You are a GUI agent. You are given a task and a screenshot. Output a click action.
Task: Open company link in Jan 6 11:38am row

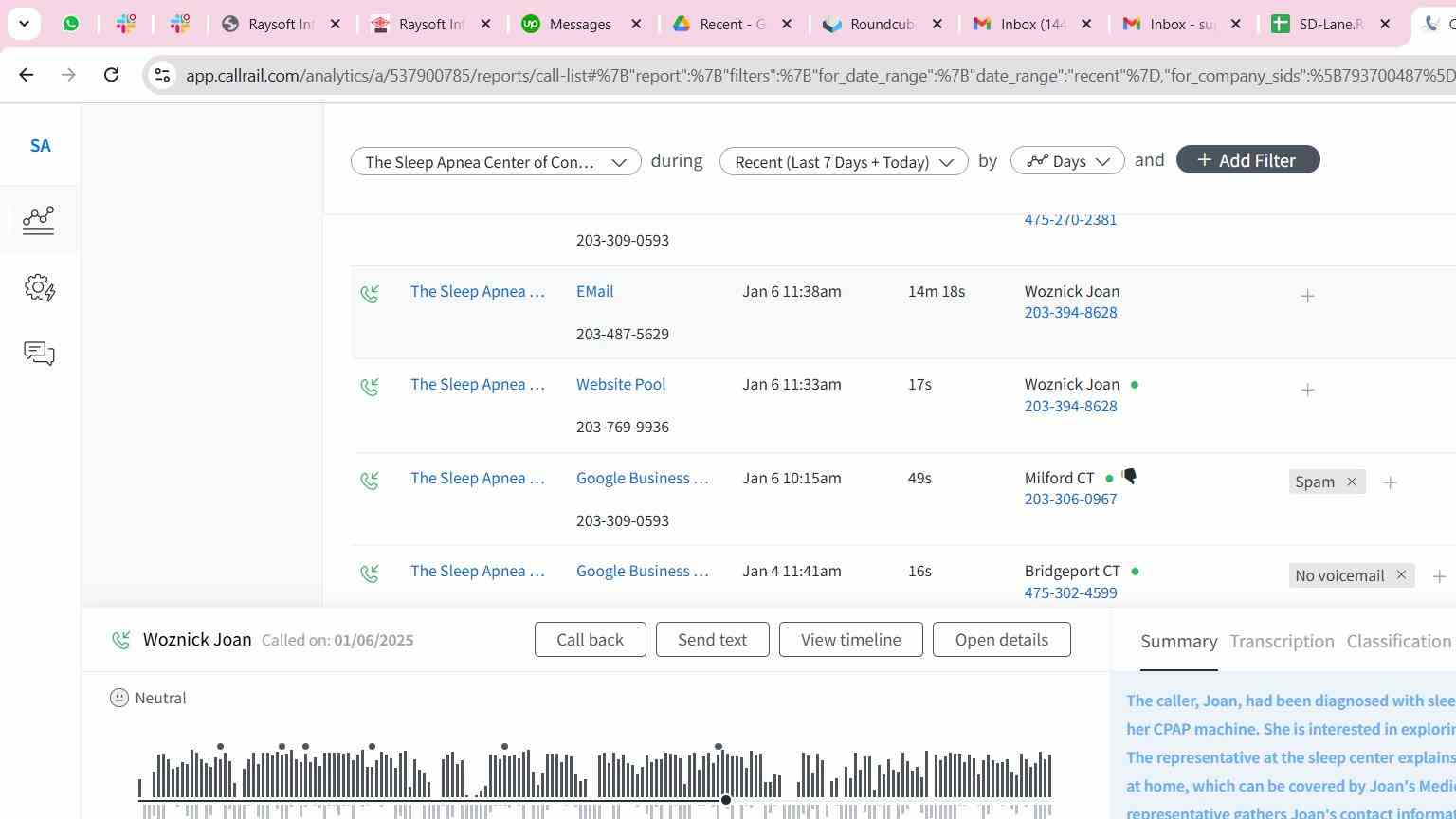click(x=478, y=291)
